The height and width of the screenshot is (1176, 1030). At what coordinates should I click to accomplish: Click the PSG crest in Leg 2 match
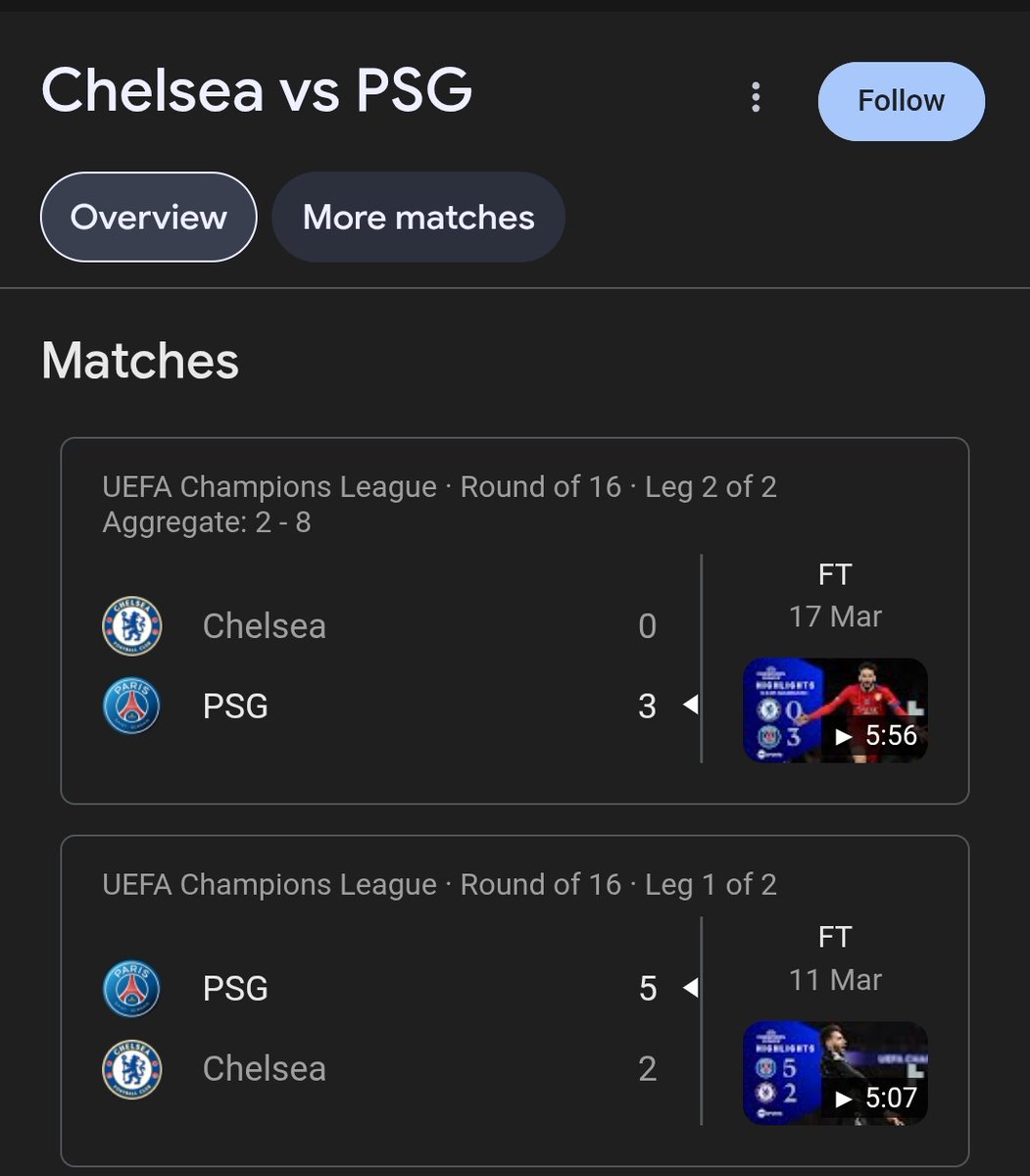tap(132, 707)
